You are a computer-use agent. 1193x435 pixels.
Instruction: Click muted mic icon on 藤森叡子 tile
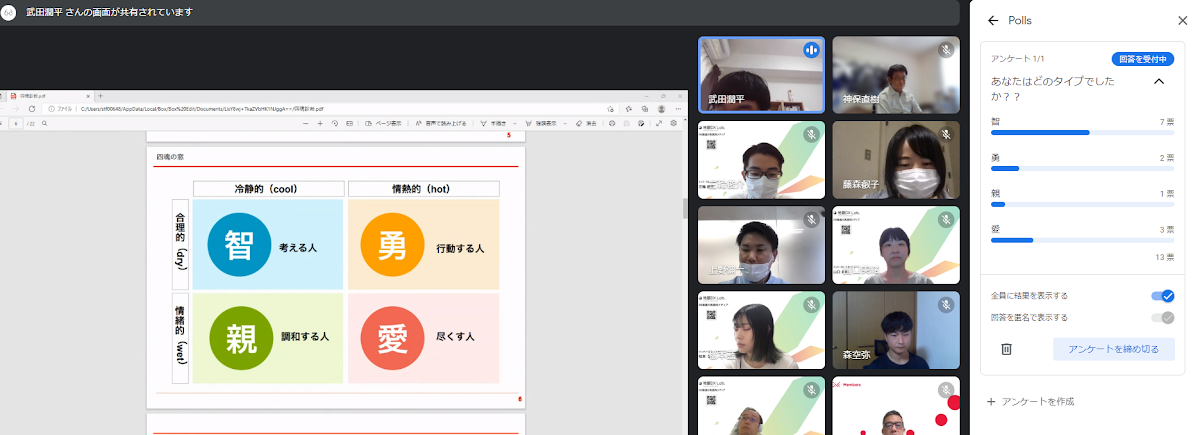pos(946,135)
